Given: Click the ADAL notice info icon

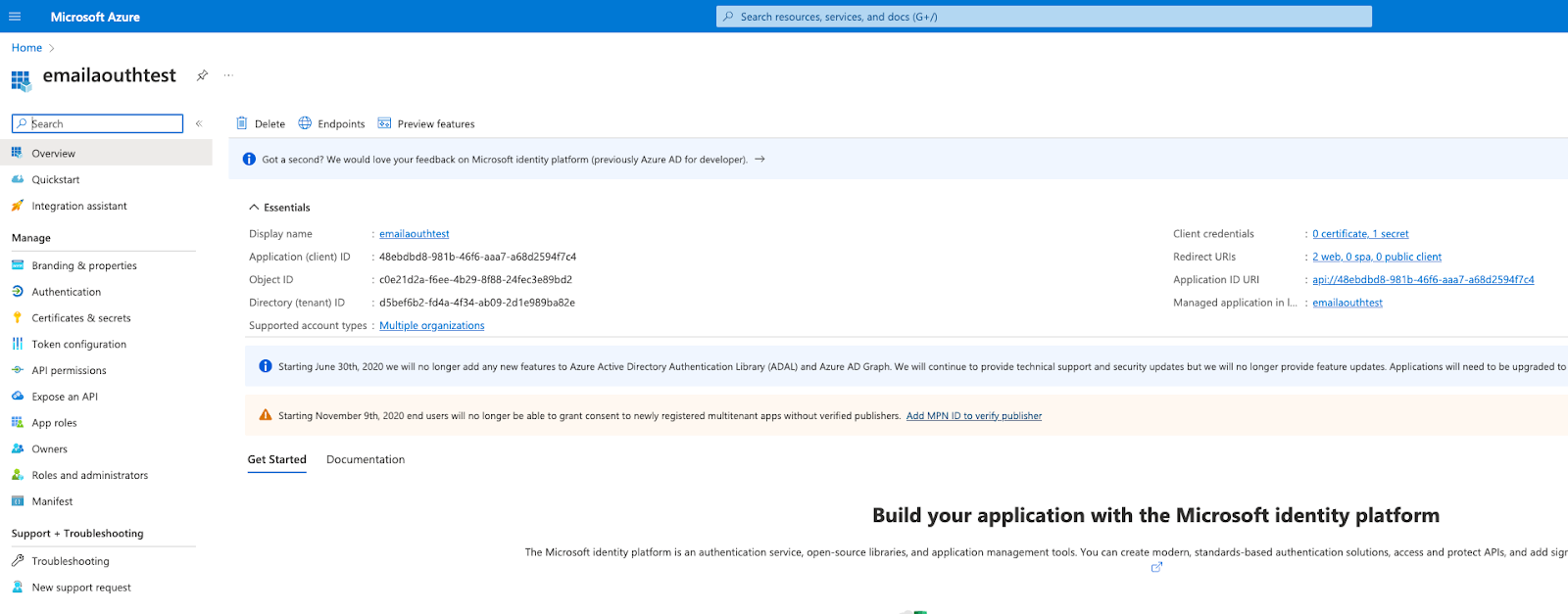Looking at the screenshot, I should 265,366.
